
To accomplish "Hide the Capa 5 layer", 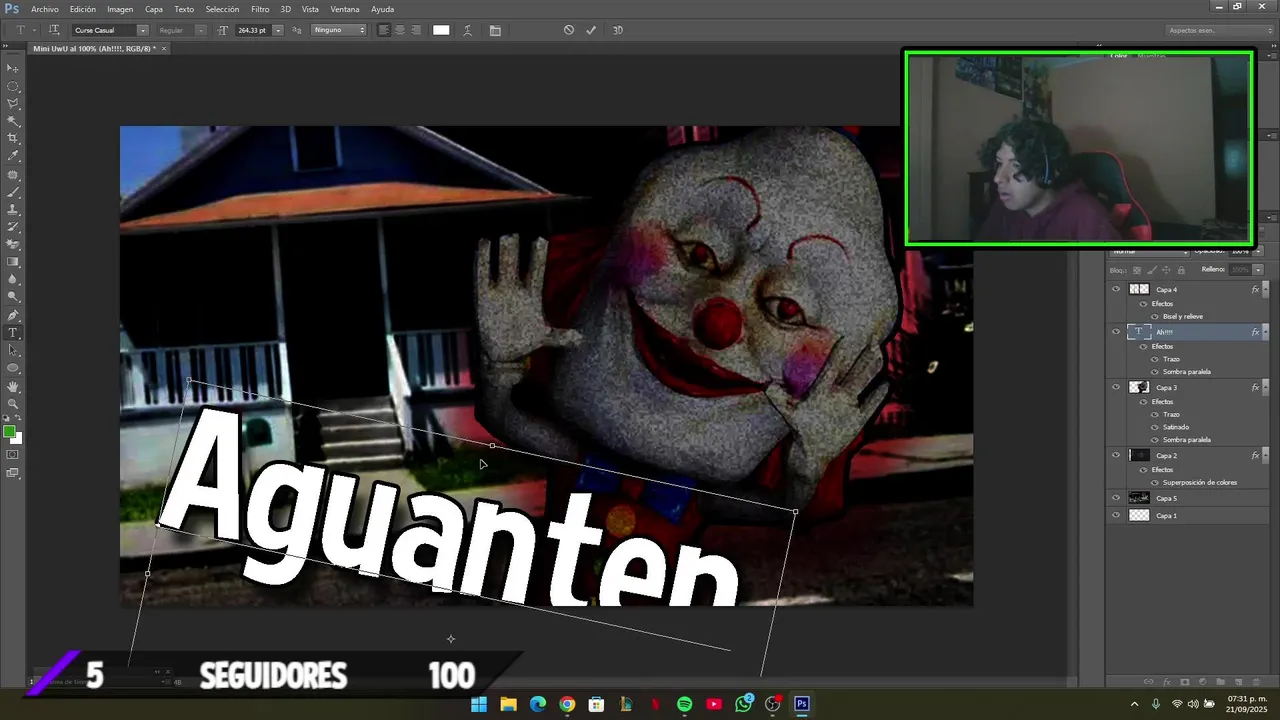I will click(x=1116, y=498).
